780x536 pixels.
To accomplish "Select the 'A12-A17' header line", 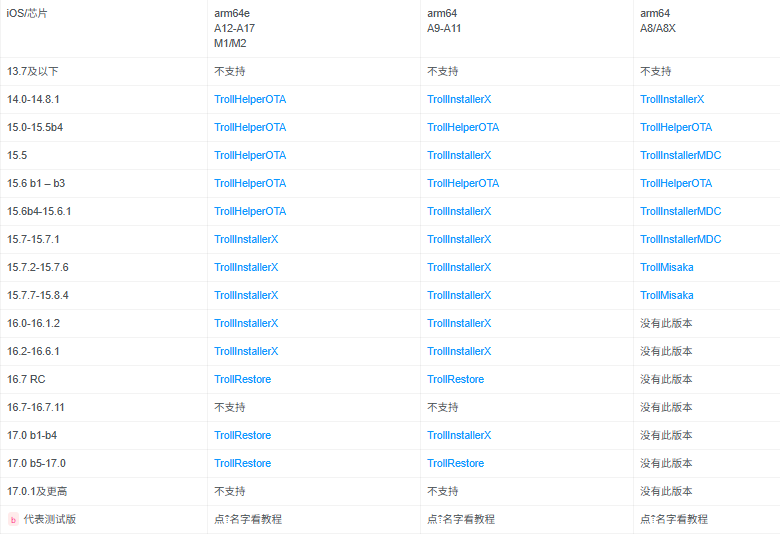I will 234,28.
